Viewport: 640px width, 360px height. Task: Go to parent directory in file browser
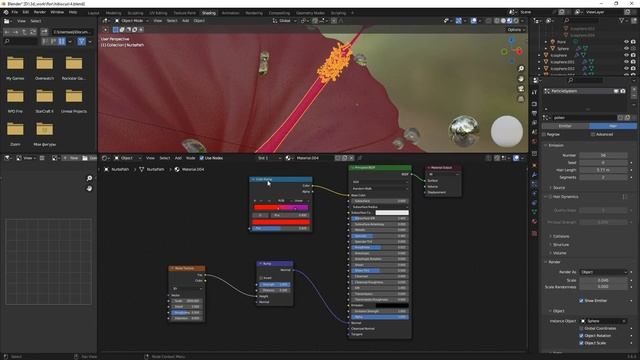pos(24,31)
